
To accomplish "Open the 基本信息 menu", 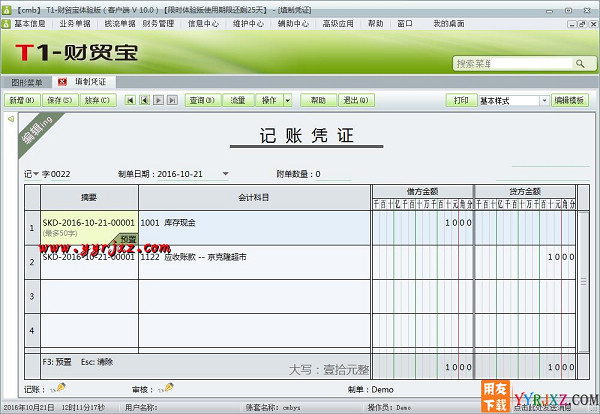I will (30, 24).
